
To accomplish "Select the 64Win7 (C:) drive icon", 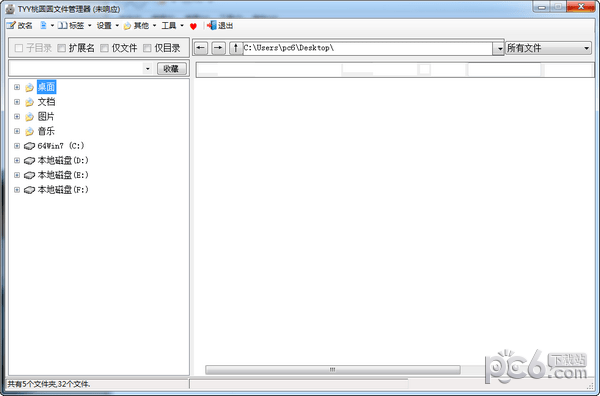I will pyautogui.click(x=29, y=146).
